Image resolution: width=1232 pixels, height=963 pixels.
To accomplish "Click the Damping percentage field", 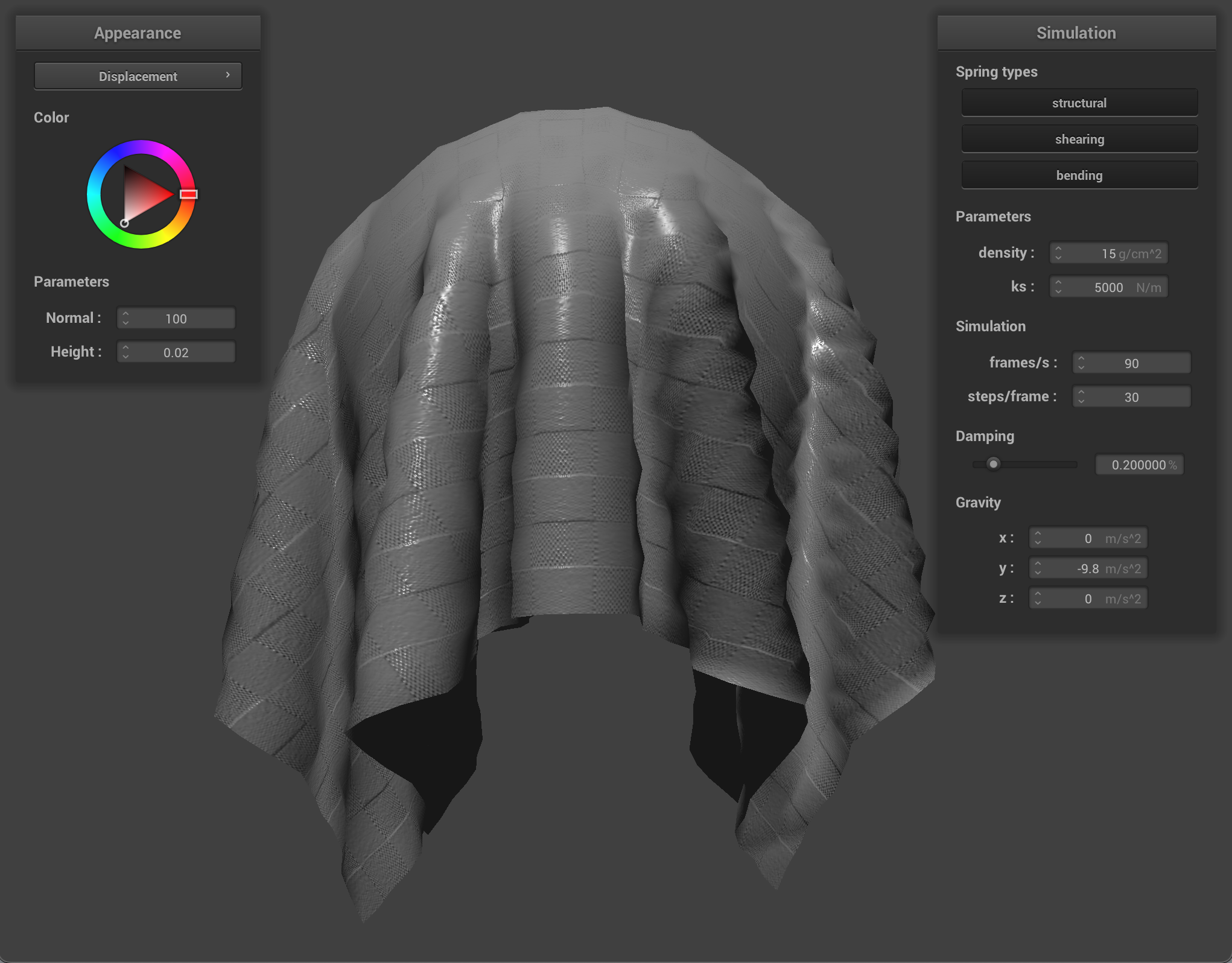I will click(x=1140, y=465).
